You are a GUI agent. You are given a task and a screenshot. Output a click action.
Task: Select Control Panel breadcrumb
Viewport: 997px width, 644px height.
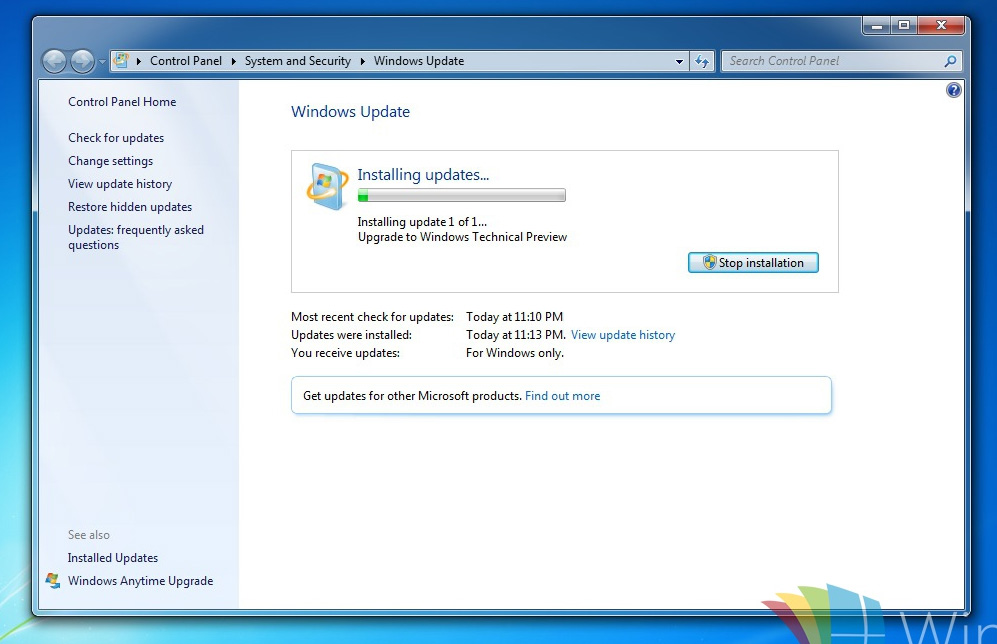186,61
